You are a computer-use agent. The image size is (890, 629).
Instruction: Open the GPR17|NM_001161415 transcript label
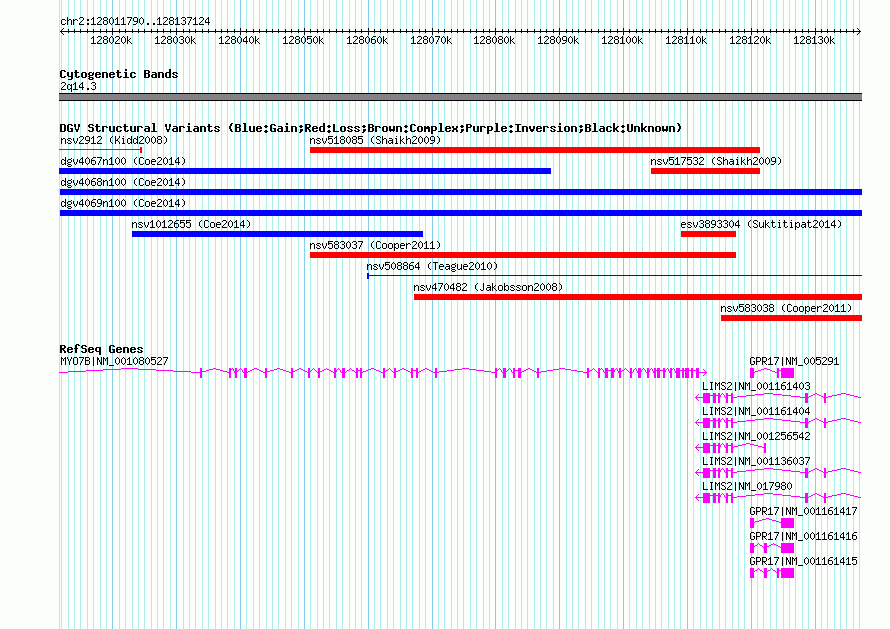click(803, 561)
